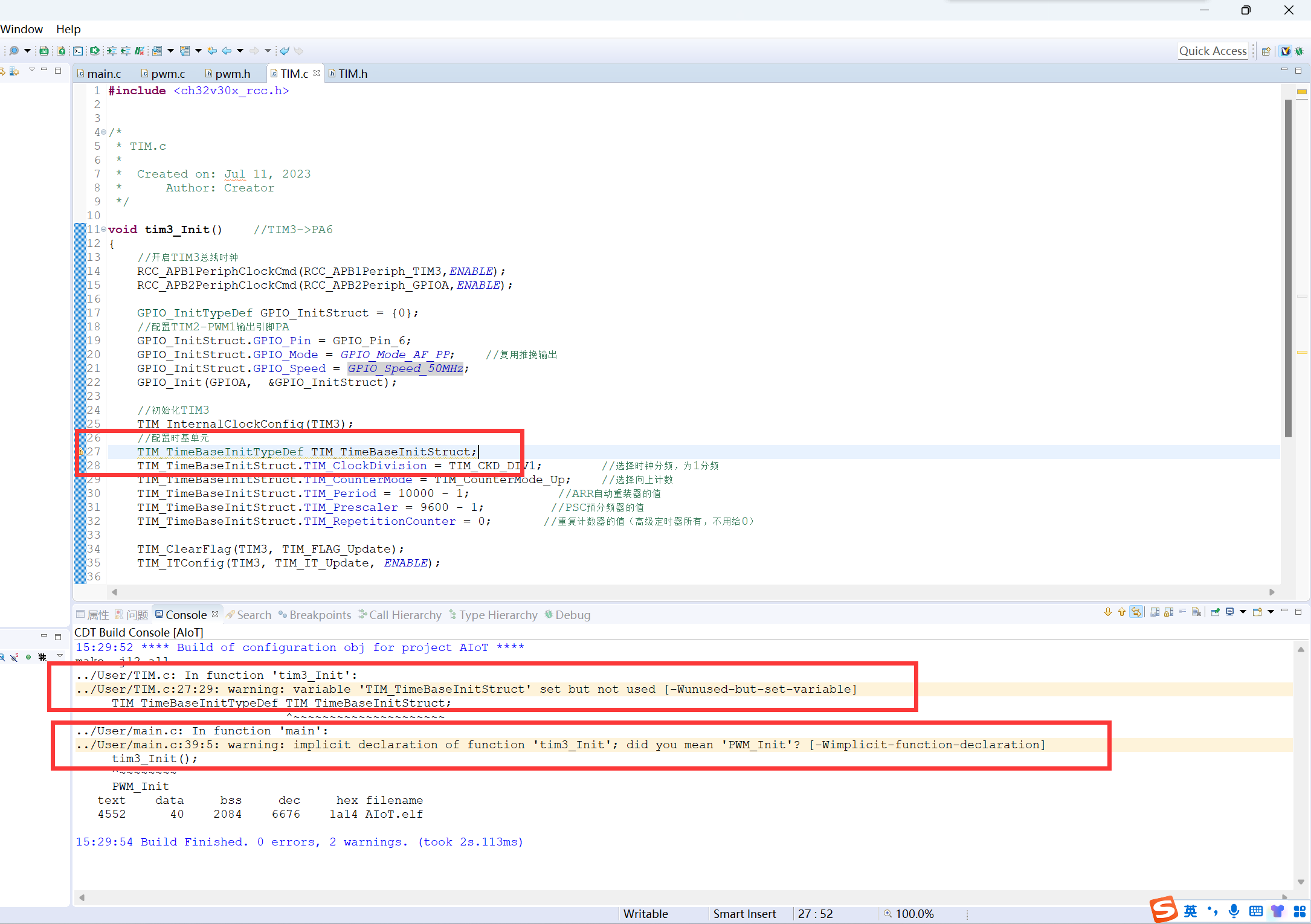Click the Open Perspective icon

tap(1266, 51)
